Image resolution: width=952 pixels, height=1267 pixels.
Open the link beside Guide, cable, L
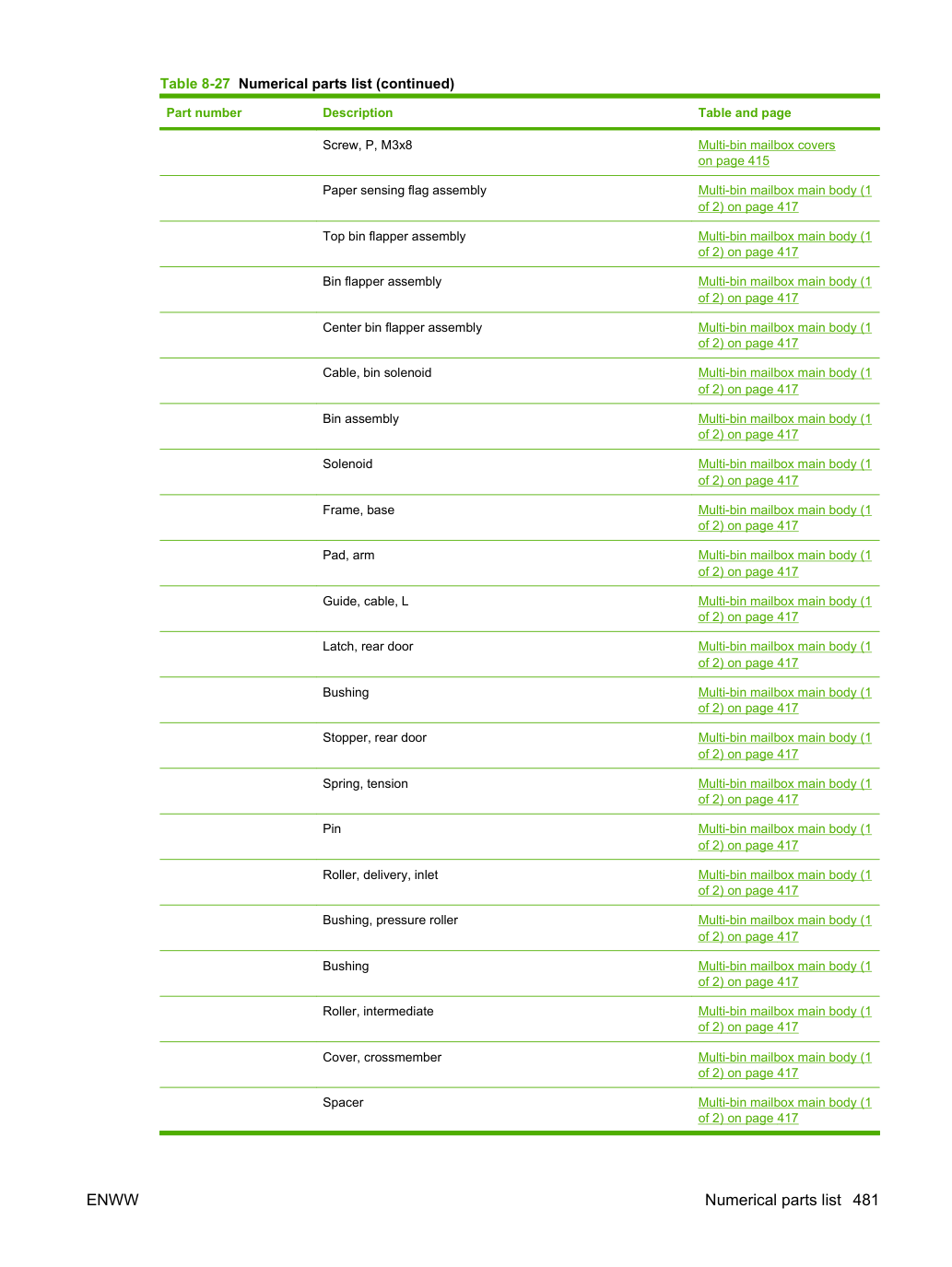784,609
